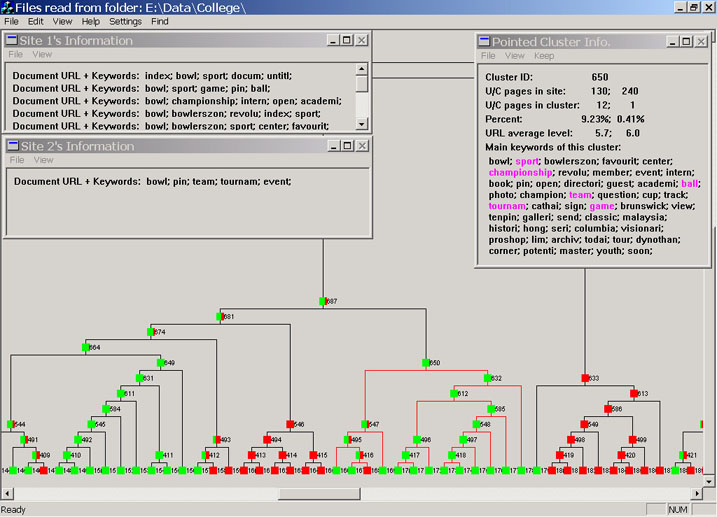
Task: Open the Find menu
Action: tap(160, 21)
